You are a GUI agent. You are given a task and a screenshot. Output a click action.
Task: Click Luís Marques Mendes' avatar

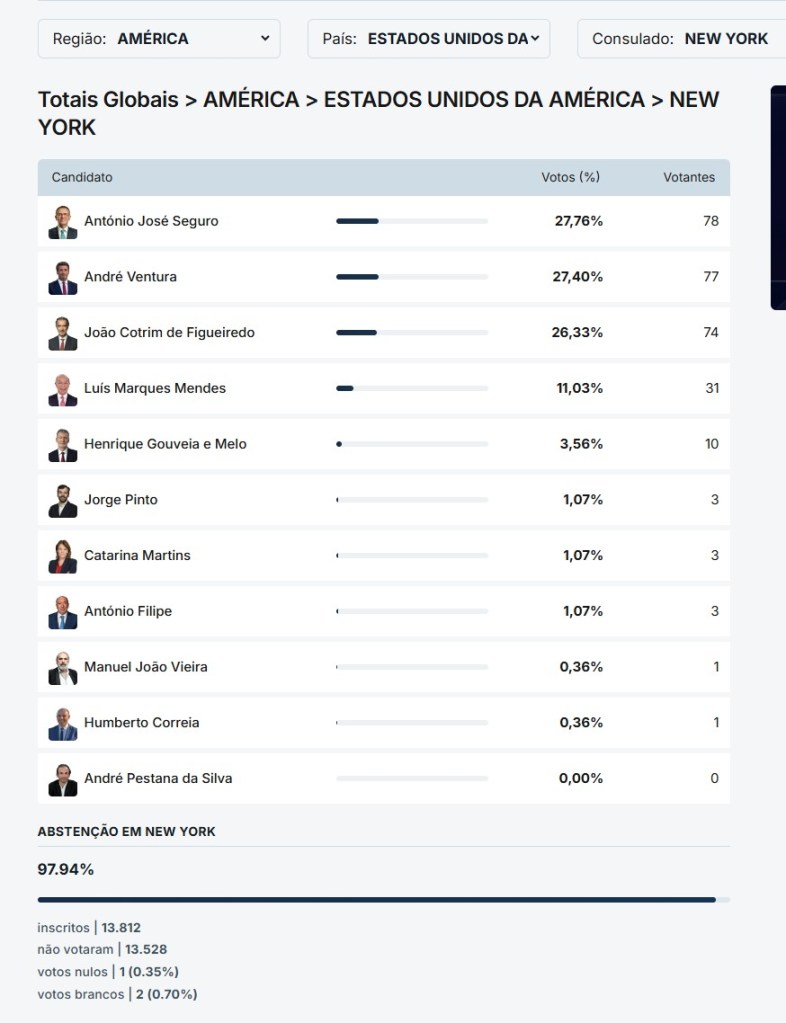coord(62,389)
